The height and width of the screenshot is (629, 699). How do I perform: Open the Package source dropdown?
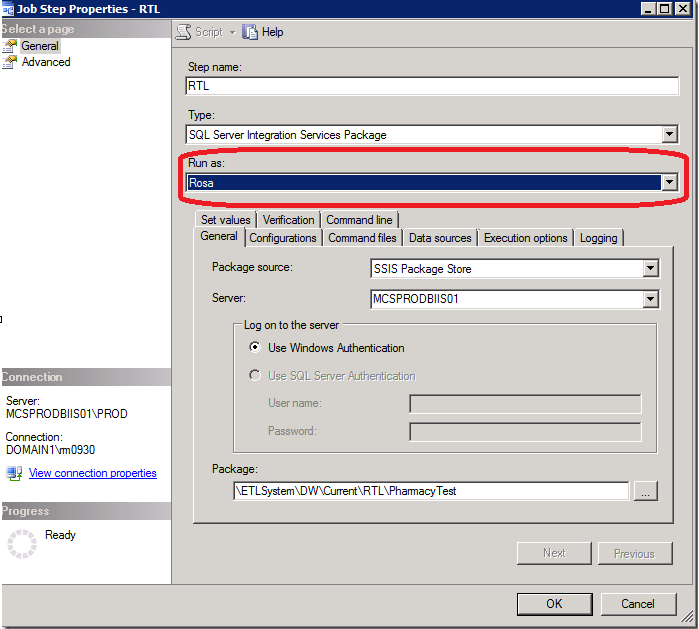[650, 268]
